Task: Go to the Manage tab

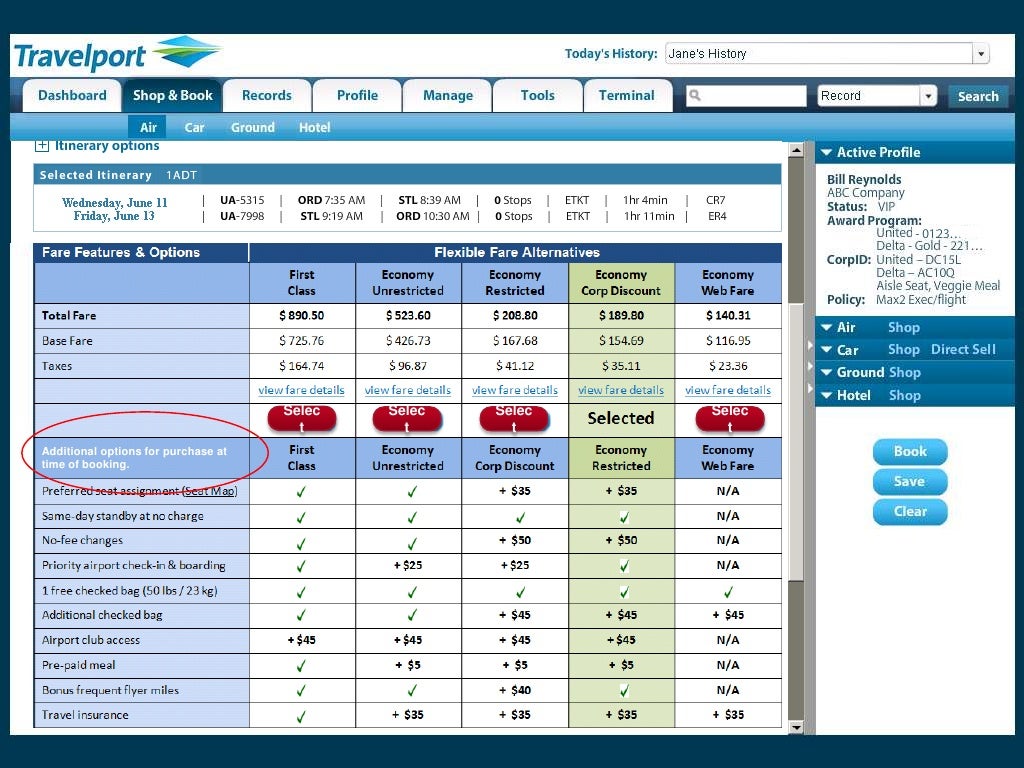Action: click(x=447, y=95)
